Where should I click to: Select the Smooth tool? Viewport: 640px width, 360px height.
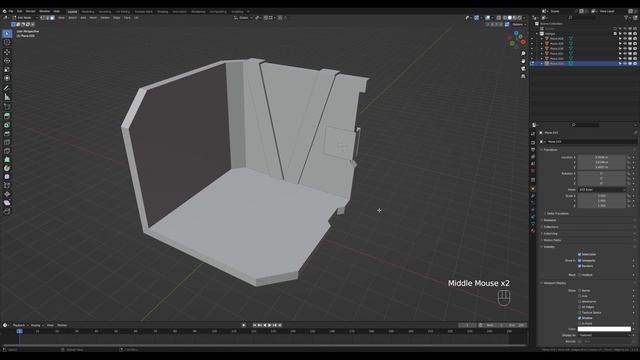point(7,177)
